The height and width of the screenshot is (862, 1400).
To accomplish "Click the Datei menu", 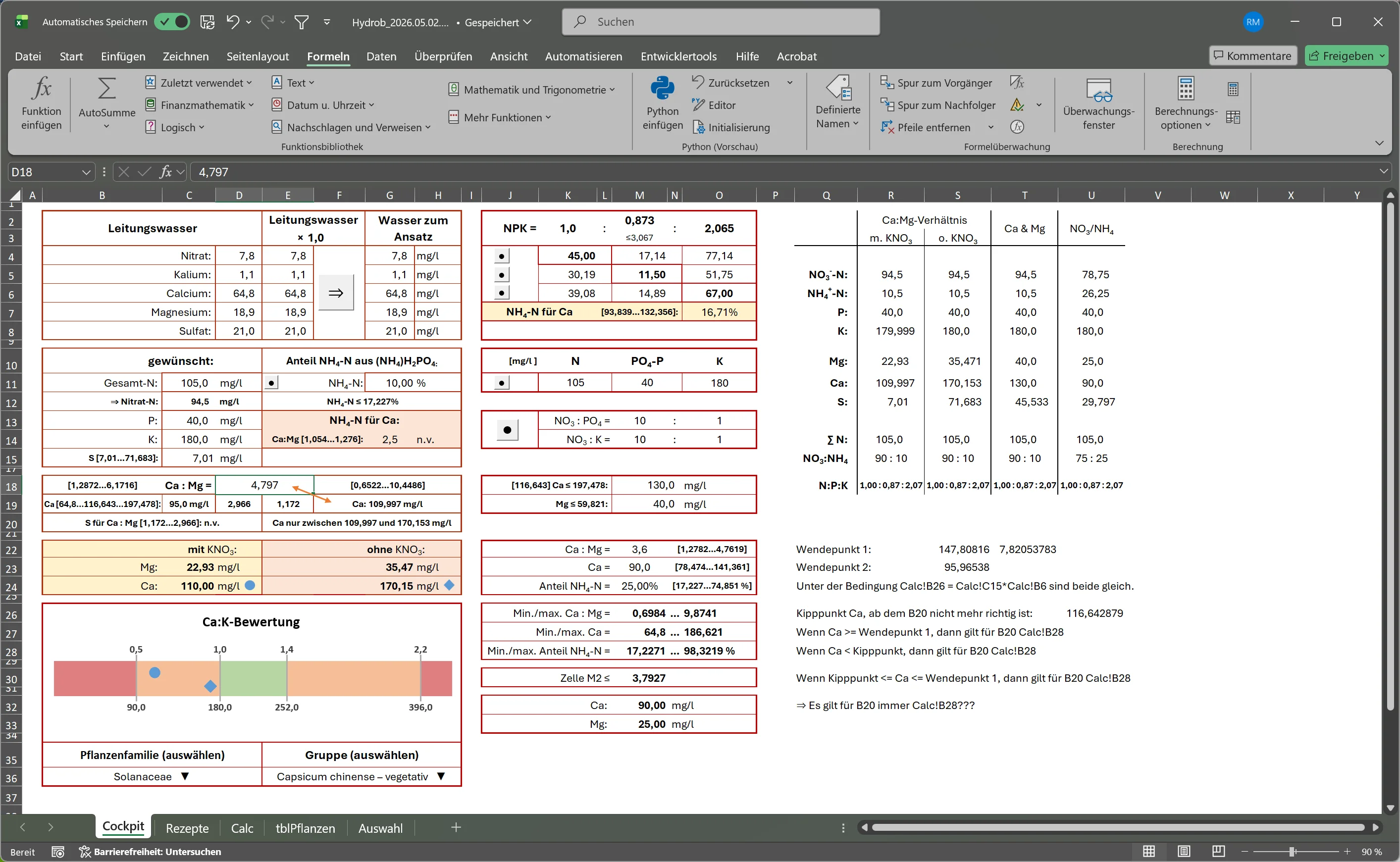I will tap(28, 56).
